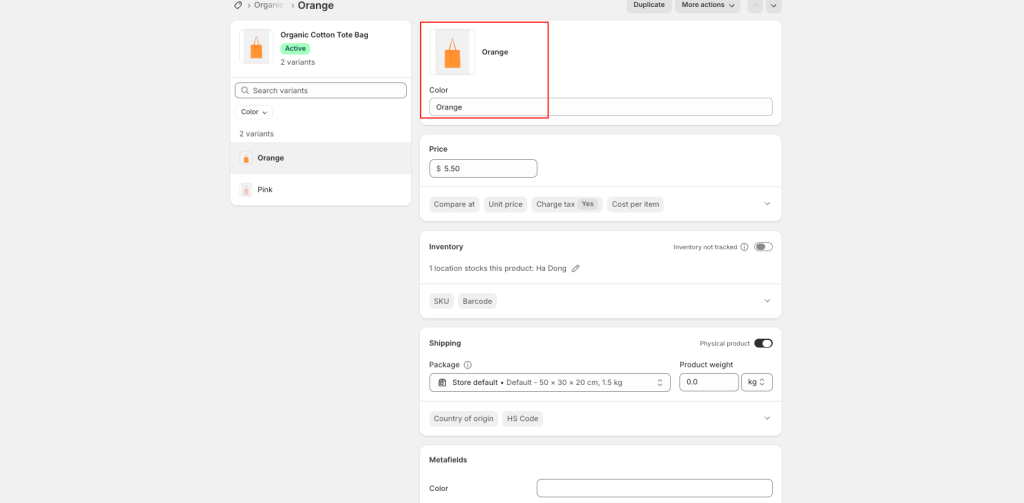Open the More actions menu
1024x503 pixels.
(x=707, y=5)
